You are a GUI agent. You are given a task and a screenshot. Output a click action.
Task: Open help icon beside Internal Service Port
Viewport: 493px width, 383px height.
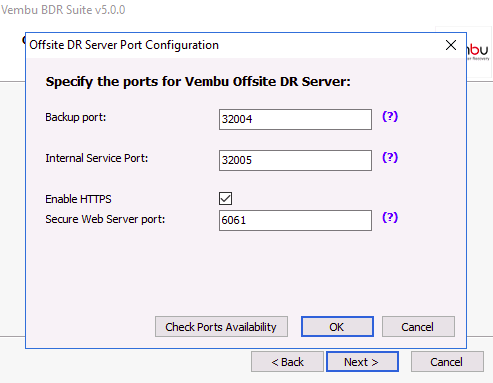click(390, 157)
